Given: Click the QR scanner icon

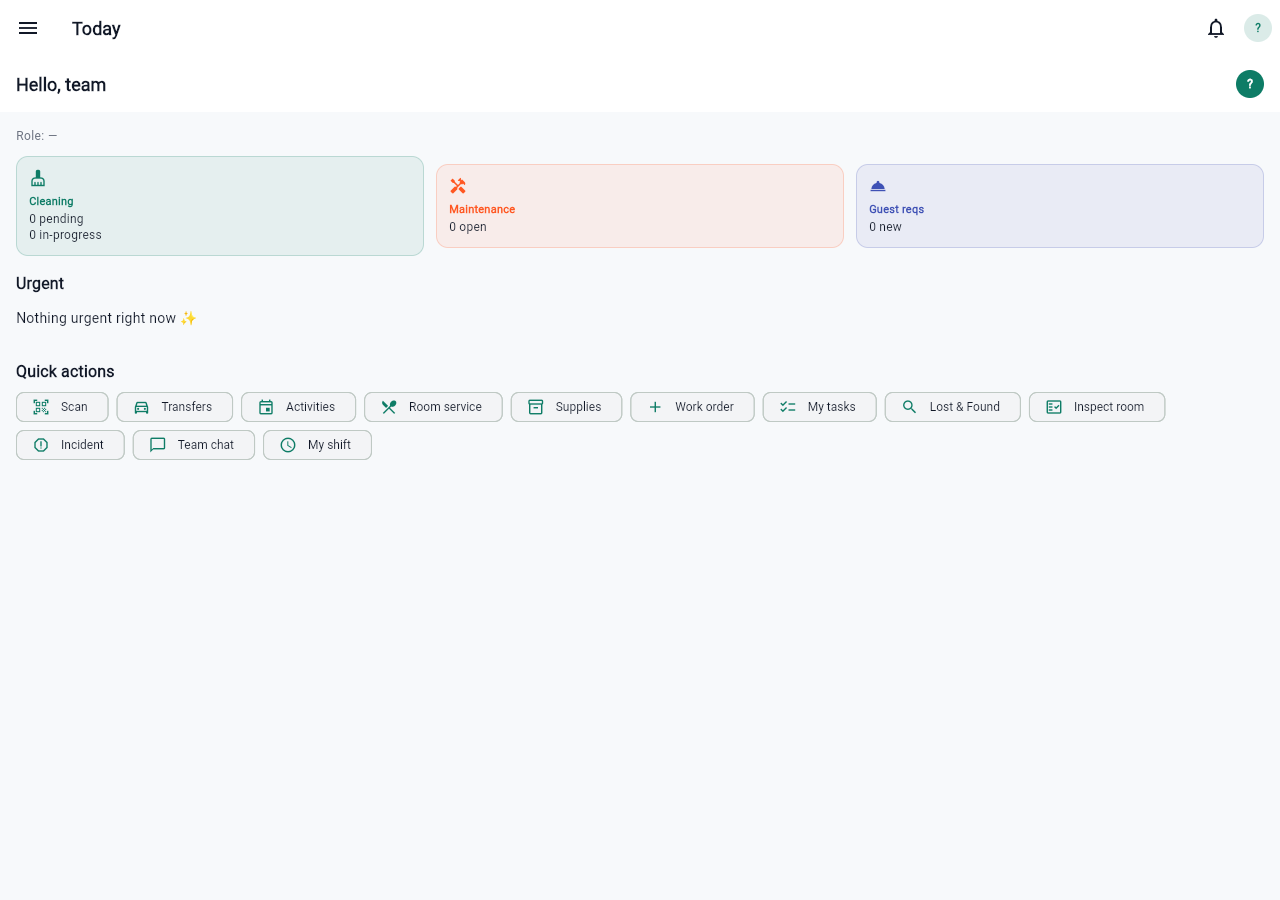Looking at the screenshot, I should [41, 407].
